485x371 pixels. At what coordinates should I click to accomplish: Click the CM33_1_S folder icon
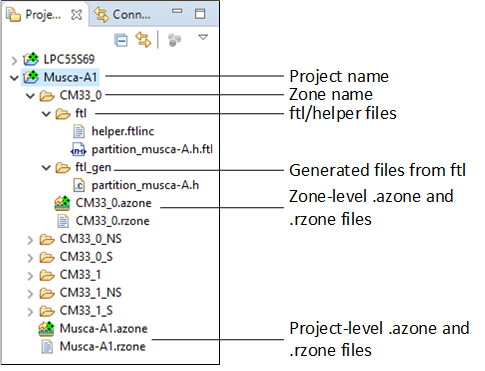47,311
